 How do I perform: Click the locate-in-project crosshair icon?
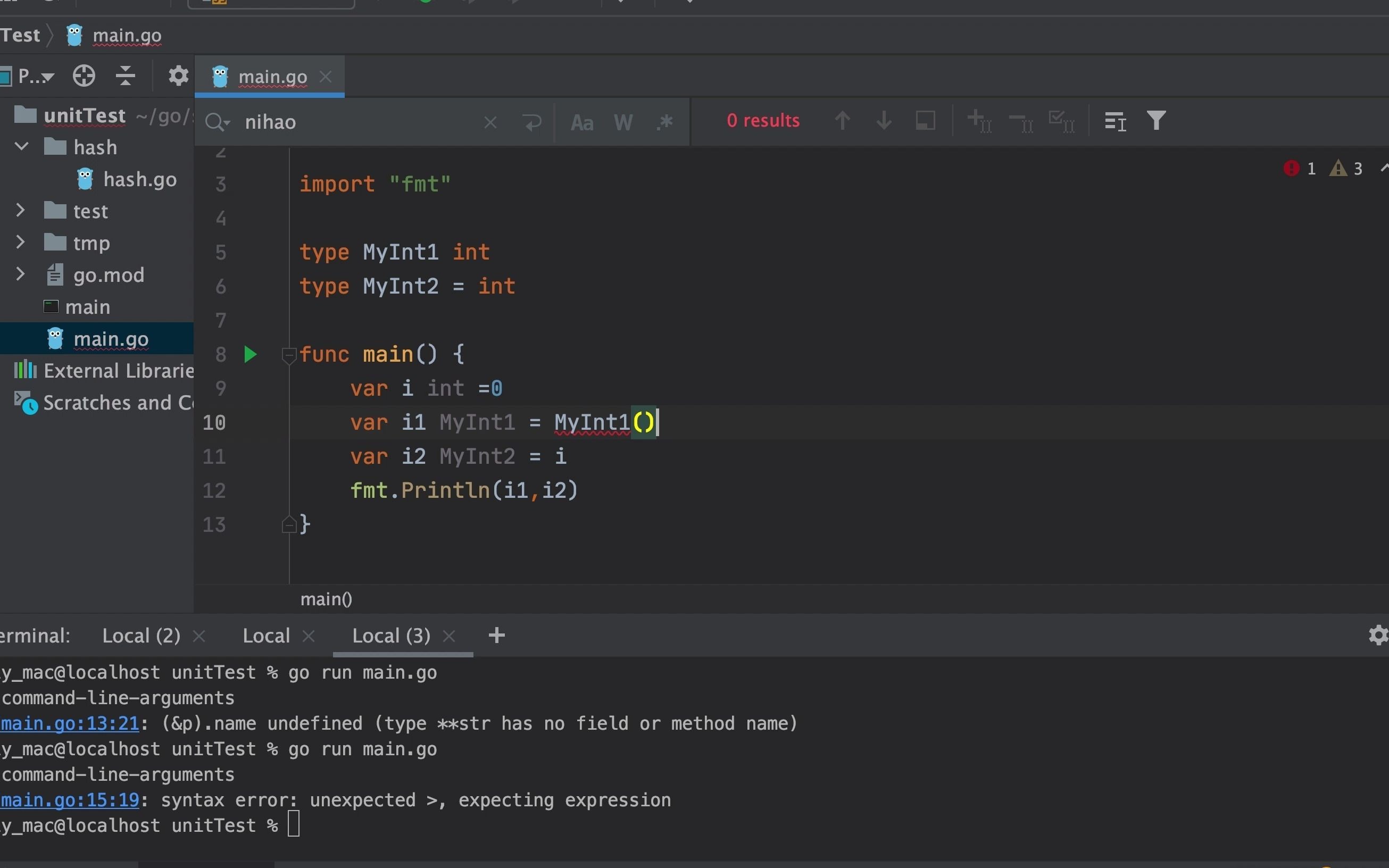pyautogui.click(x=84, y=76)
